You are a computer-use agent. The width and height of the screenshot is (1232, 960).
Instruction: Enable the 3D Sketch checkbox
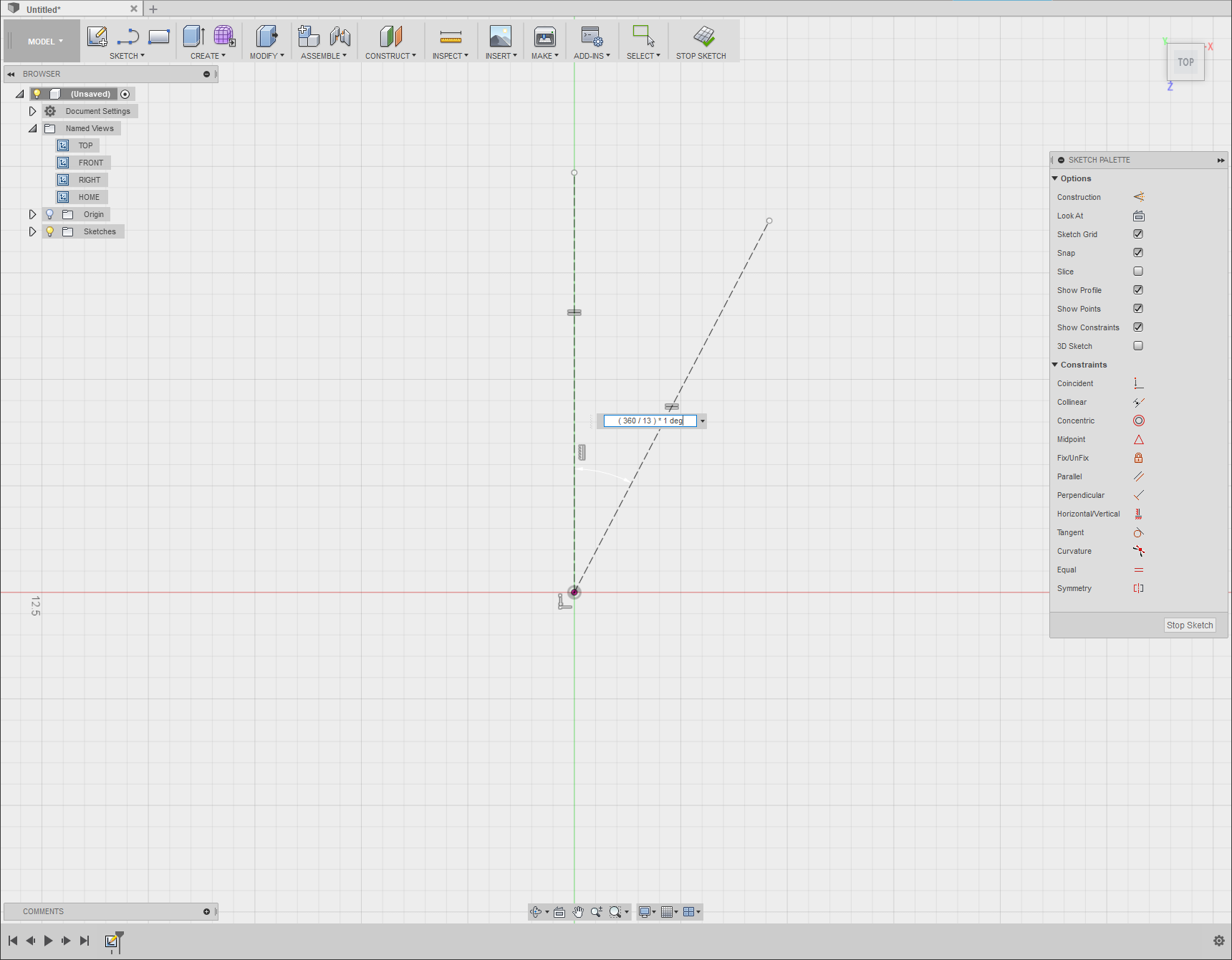pyautogui.click(x=1138, y=346)
